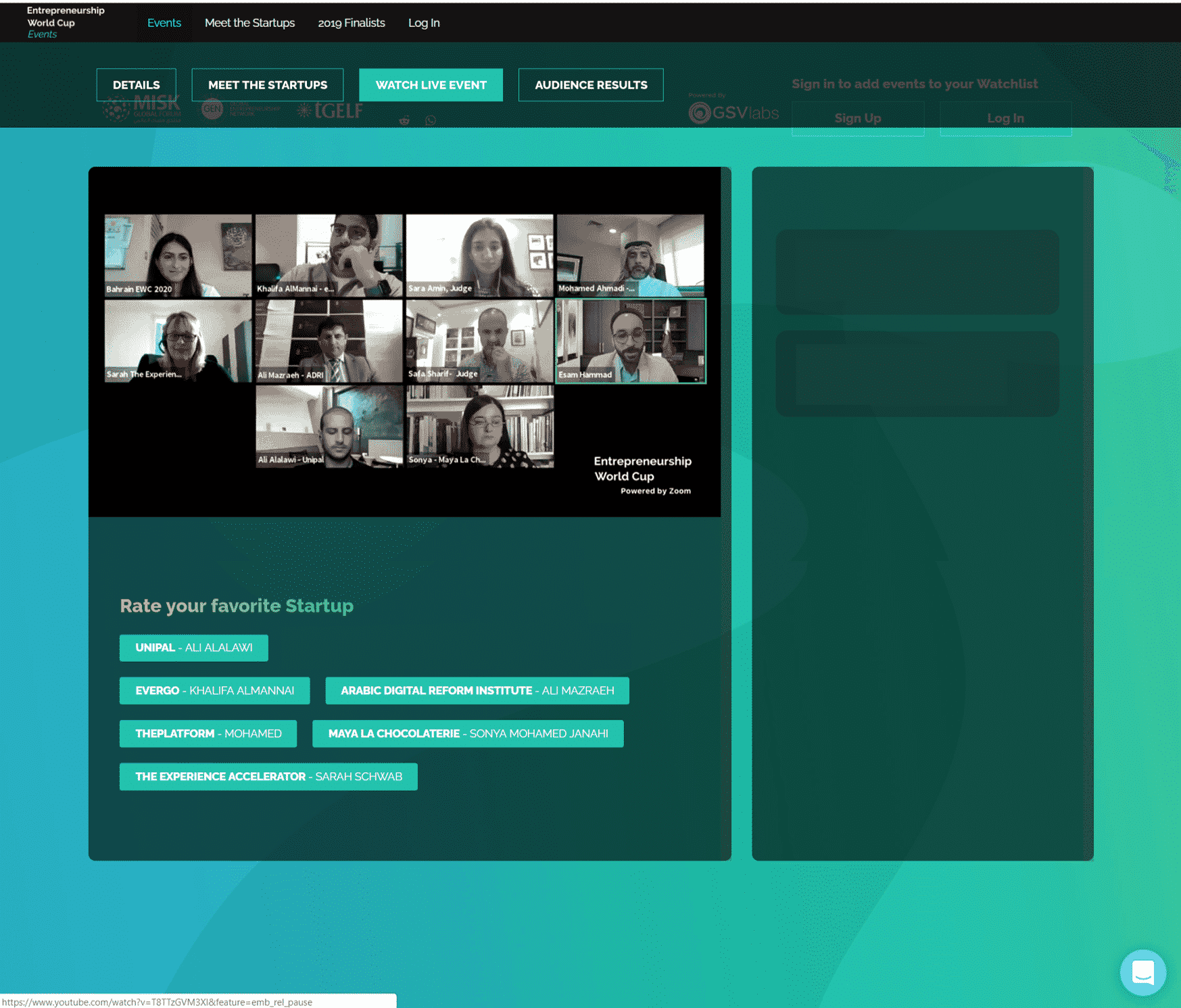Open the AUDIENCE RESULTS tab
The image size is (1181, 1008).
point(591,85)
